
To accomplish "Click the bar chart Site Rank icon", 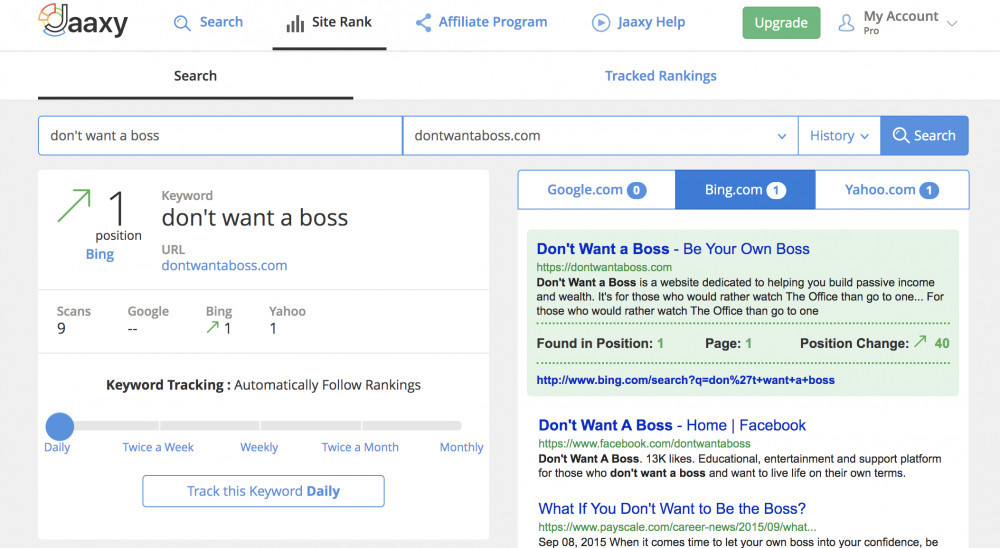I will 295,24.
